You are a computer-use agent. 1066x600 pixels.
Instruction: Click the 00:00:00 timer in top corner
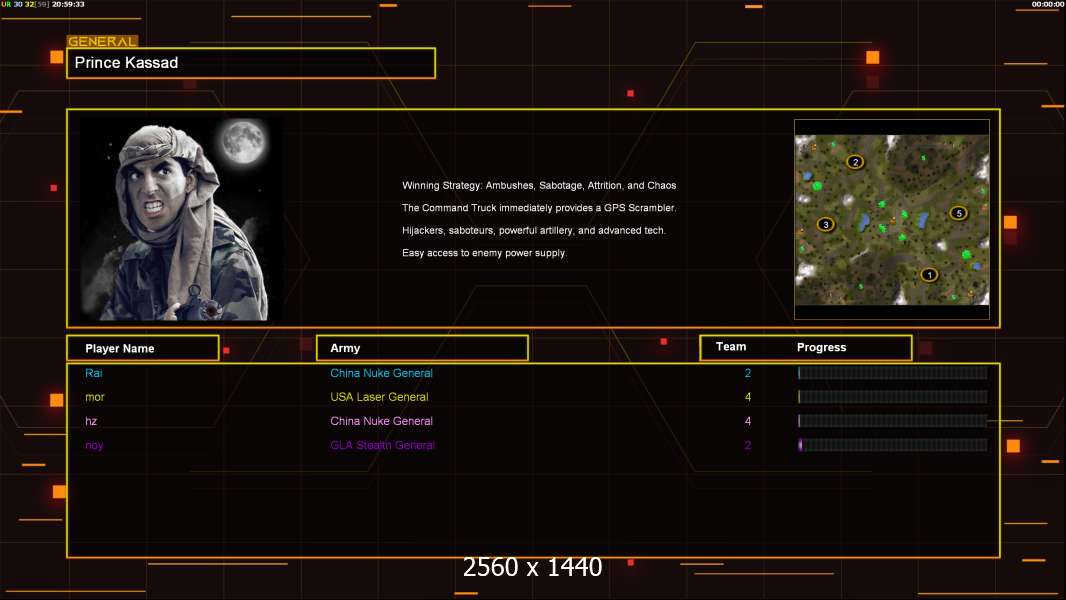click(1047, 5)
